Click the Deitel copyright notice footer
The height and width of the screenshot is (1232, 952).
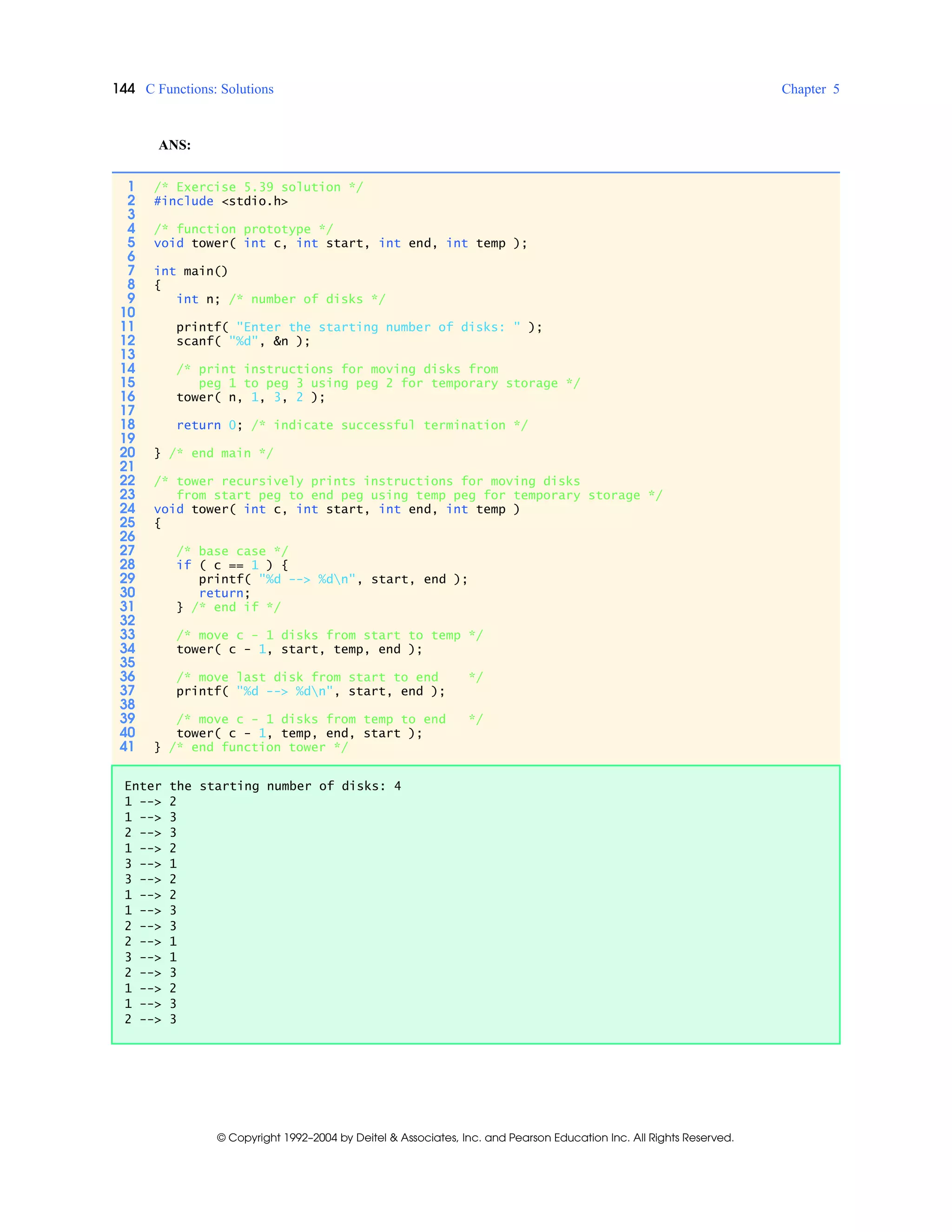tap(475, 1137)
